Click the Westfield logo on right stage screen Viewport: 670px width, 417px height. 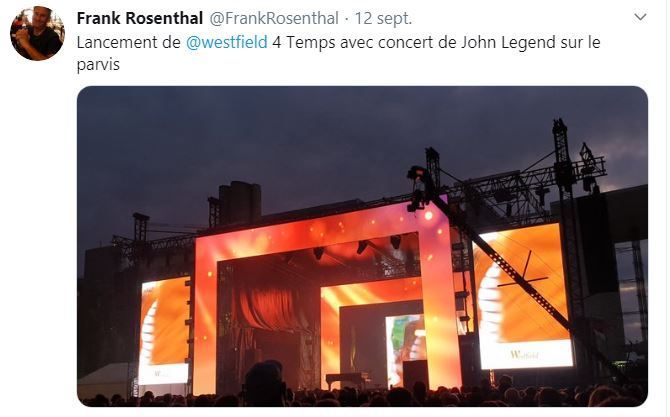click(x=524, y=354)
